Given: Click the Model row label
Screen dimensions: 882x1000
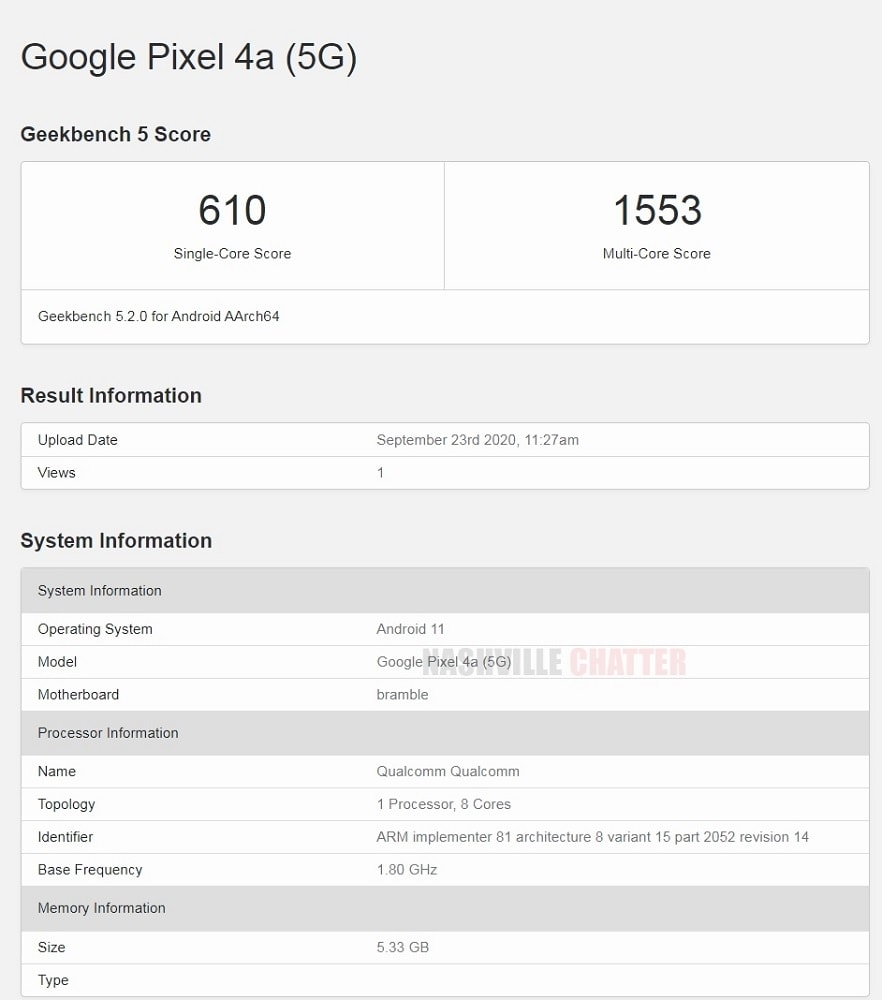Looking at the screenshot, I should pyautogui.click(x=57, y=662).
